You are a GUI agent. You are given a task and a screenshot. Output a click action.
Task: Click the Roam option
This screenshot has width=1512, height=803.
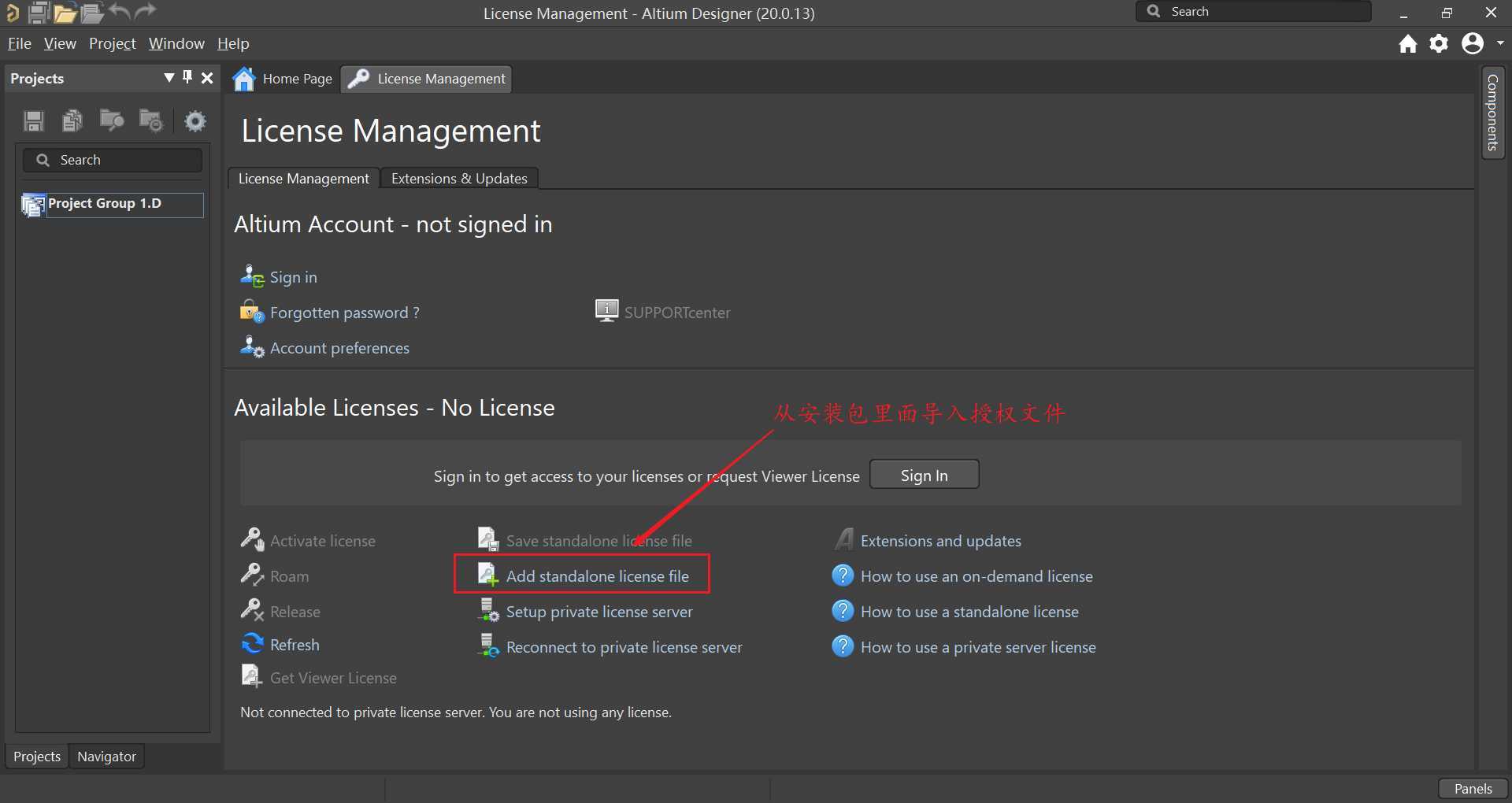289,576
